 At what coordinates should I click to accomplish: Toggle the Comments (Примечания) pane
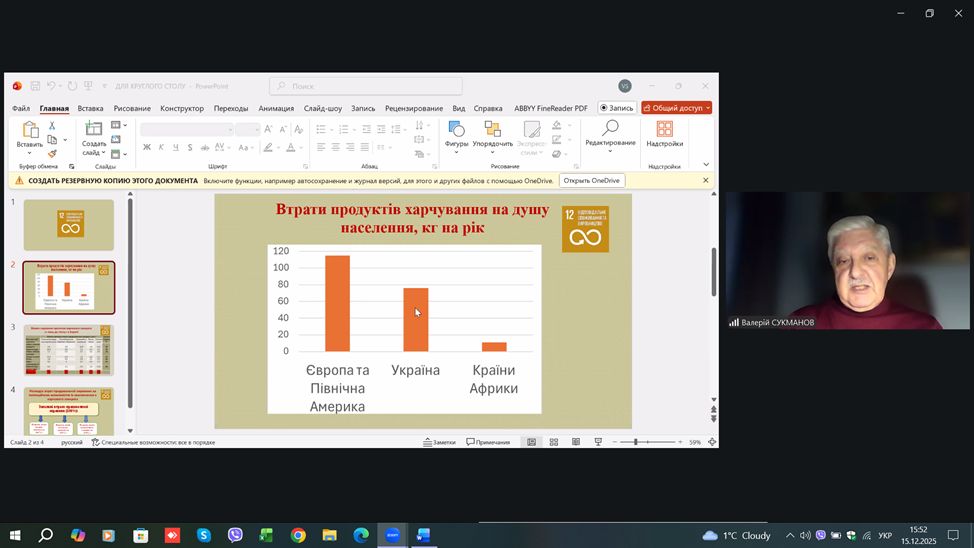(488, 442)
